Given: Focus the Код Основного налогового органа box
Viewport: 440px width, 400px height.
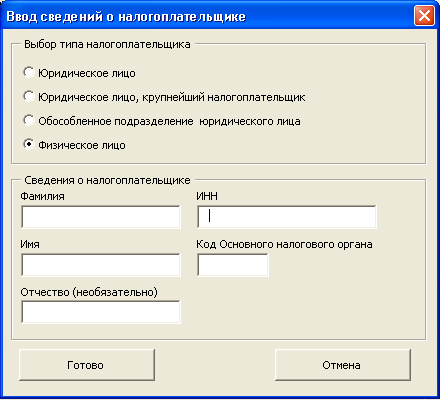Looking at the screenshot, I should click(233, 265).
